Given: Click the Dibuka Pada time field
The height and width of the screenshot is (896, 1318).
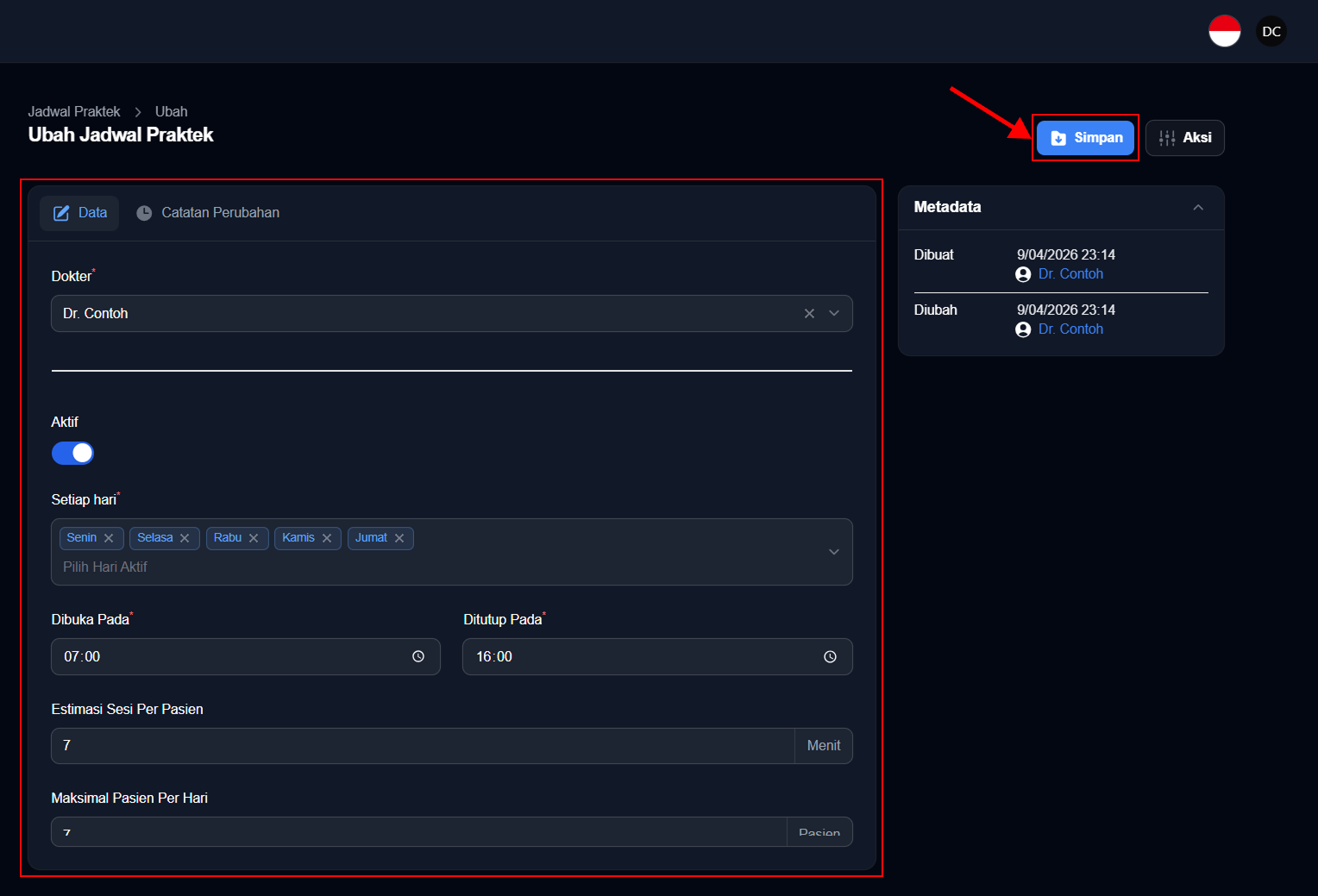Looking at the screenshot, I should click(246, 657).
